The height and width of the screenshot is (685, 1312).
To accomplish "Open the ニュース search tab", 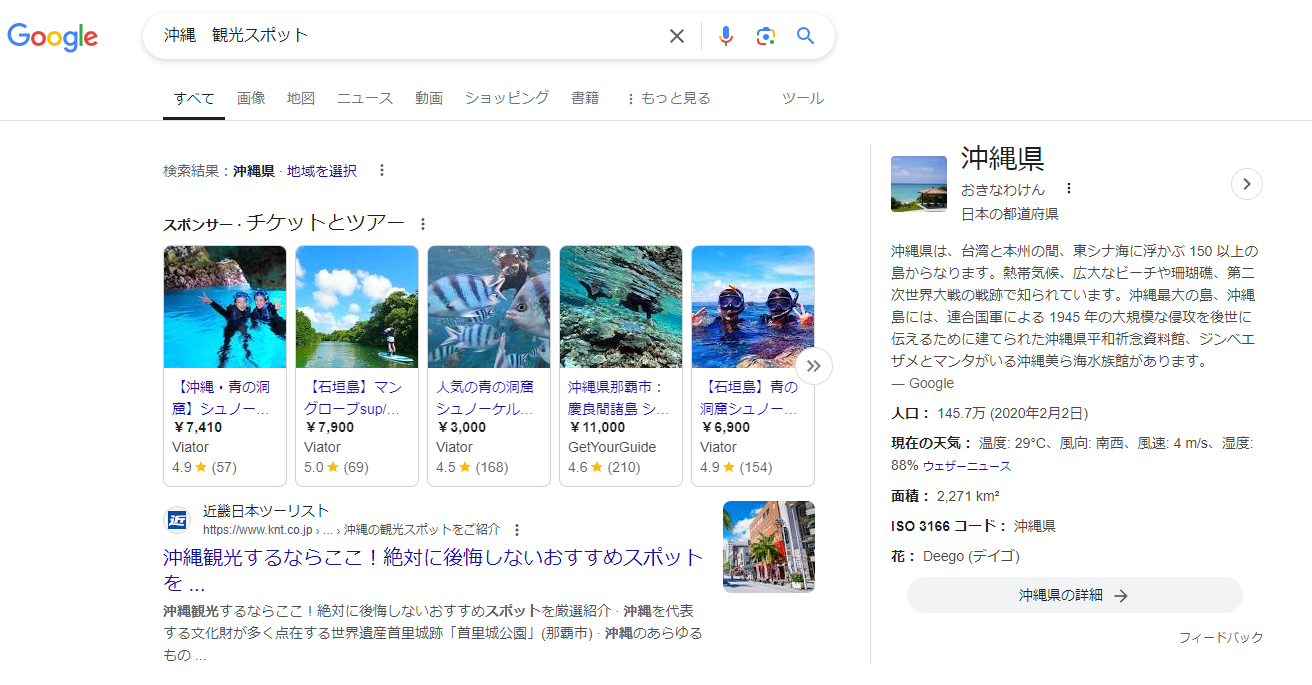I will [x=364, y=97].
